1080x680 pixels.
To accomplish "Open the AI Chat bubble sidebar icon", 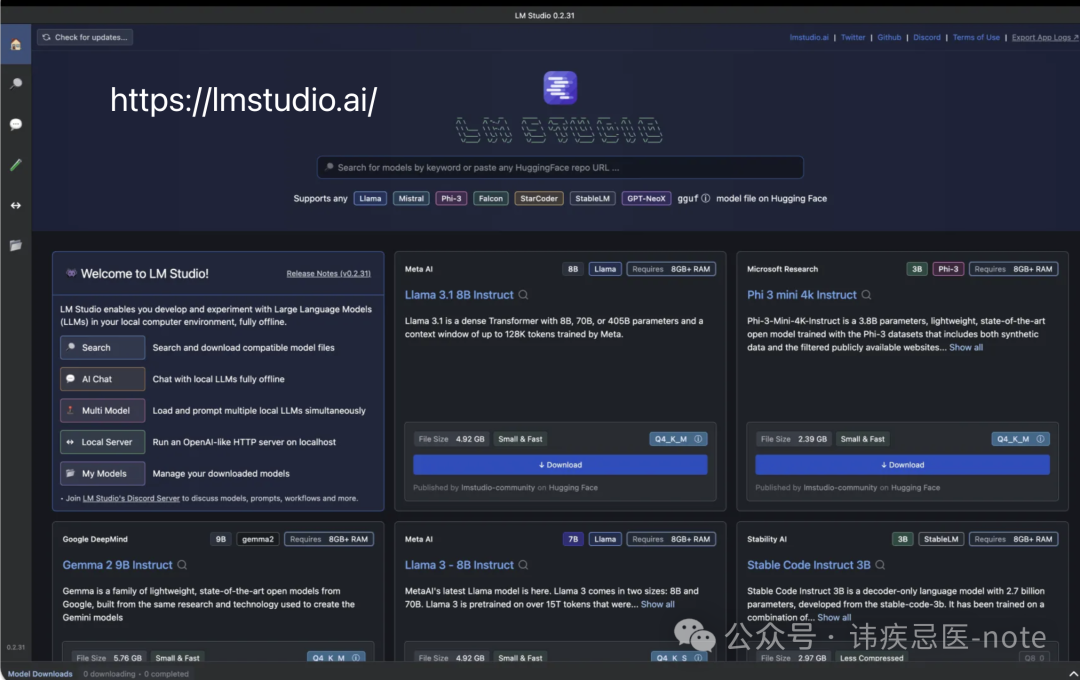I will [x=16, y=124].
